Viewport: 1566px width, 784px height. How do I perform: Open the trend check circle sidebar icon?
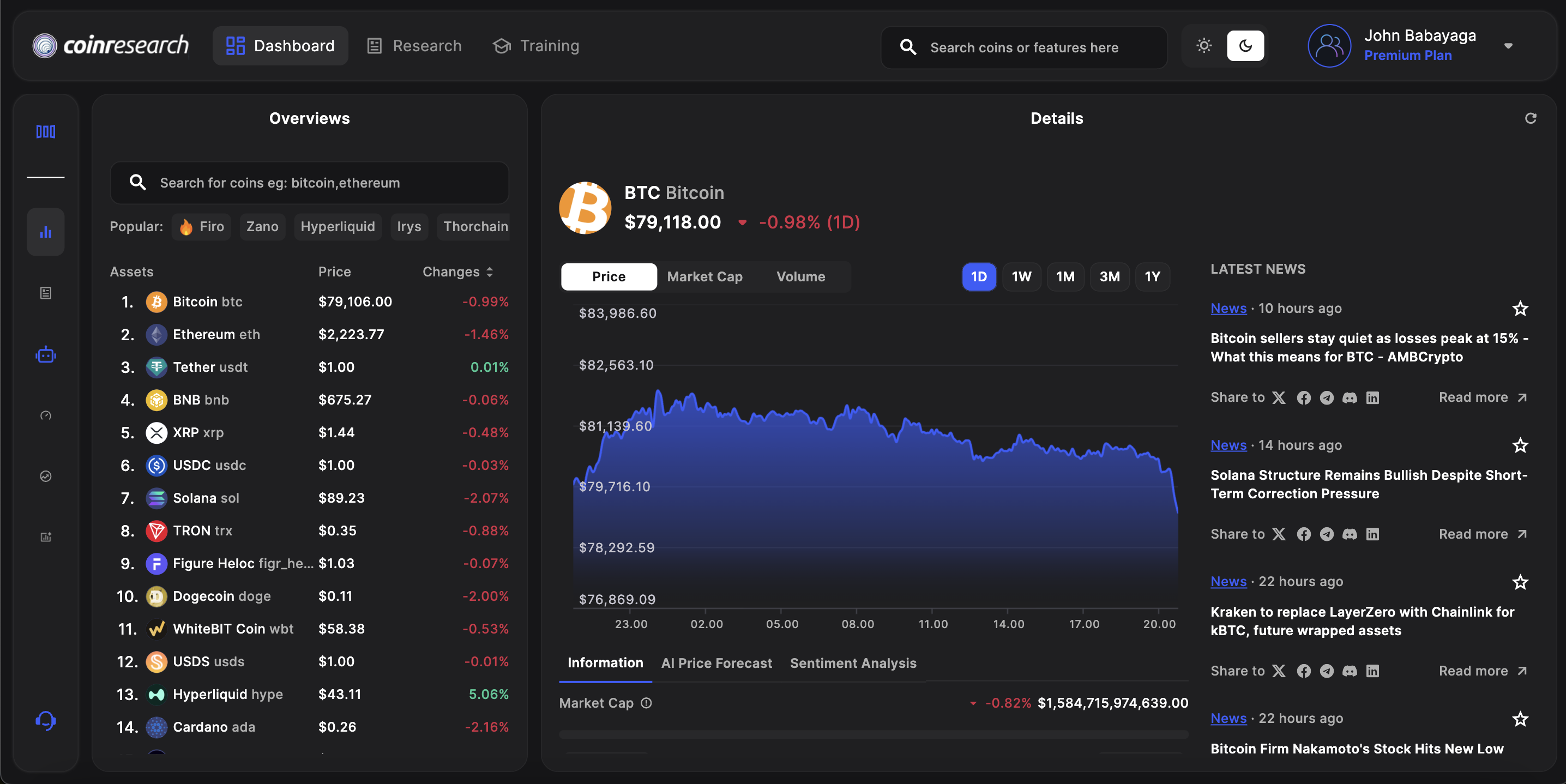point(46,476)
